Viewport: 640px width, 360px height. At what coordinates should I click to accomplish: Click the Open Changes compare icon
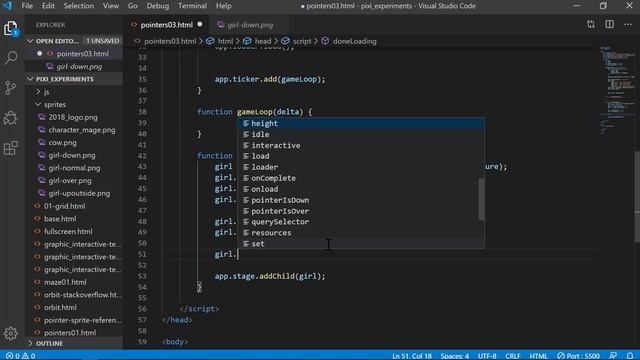(x=591, y=24)
